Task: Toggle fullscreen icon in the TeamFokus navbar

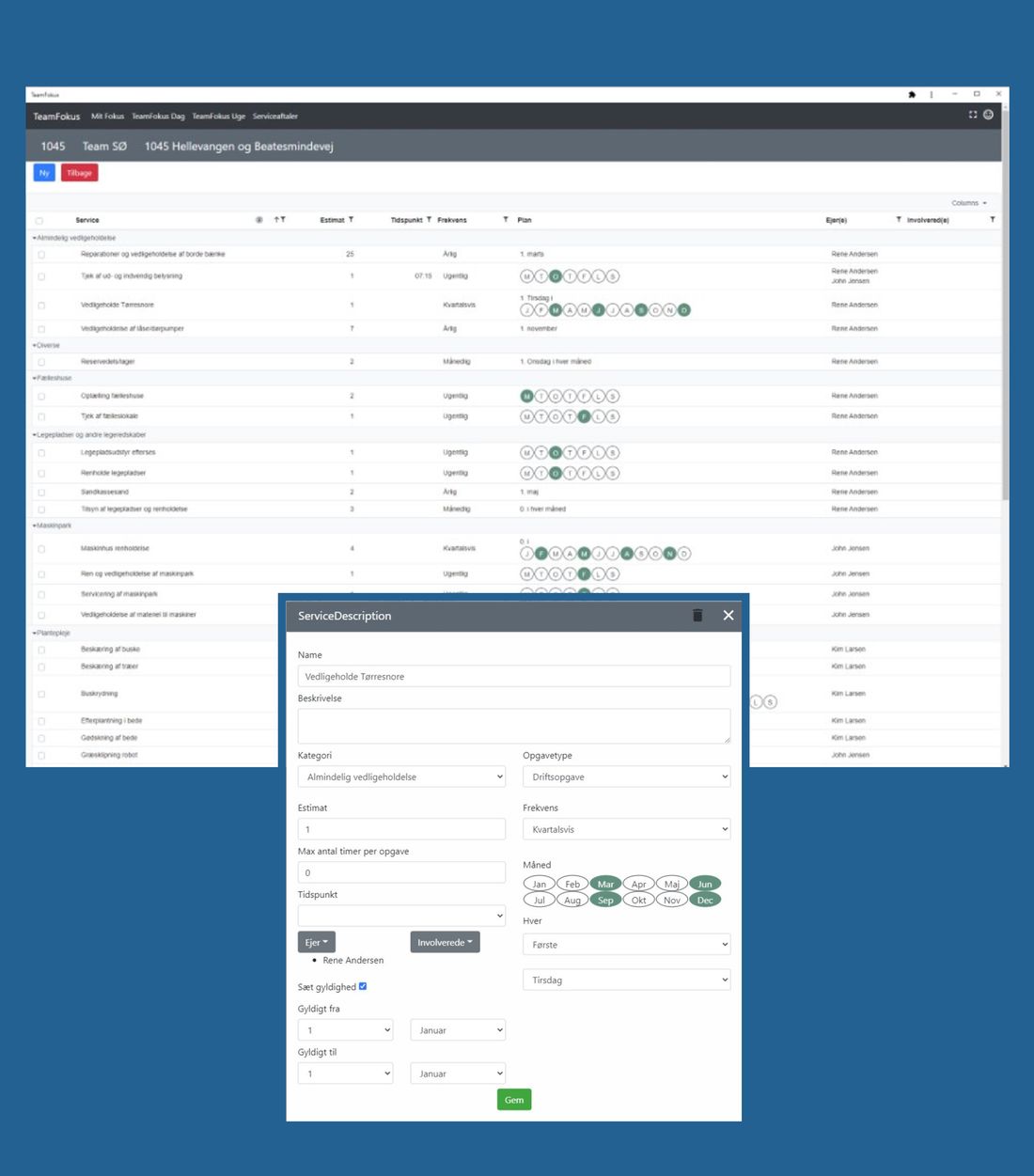Action: coord(973,115)
